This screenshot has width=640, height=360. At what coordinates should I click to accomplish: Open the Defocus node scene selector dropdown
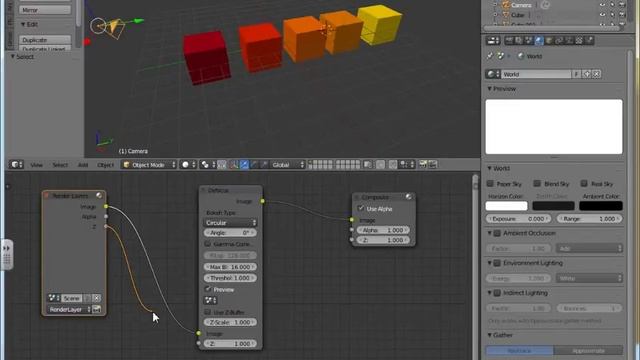(210, 300)
